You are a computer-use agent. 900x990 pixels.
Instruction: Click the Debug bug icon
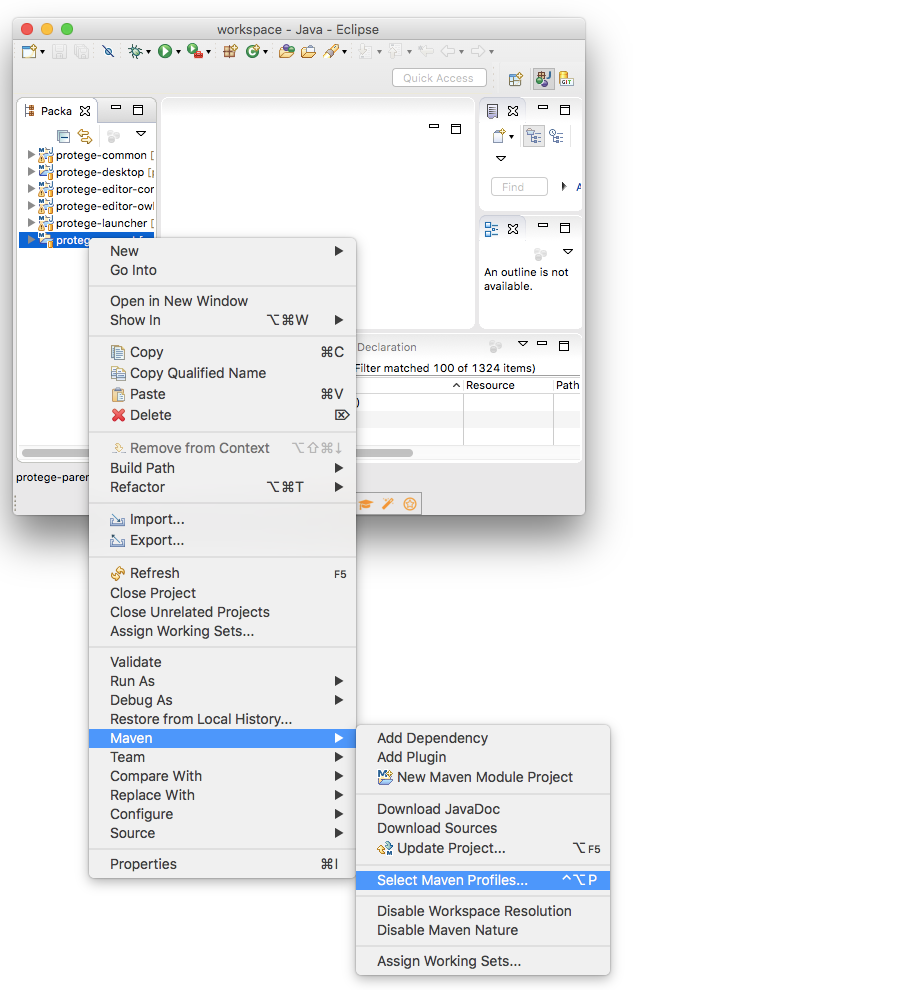tap(135, 51)
